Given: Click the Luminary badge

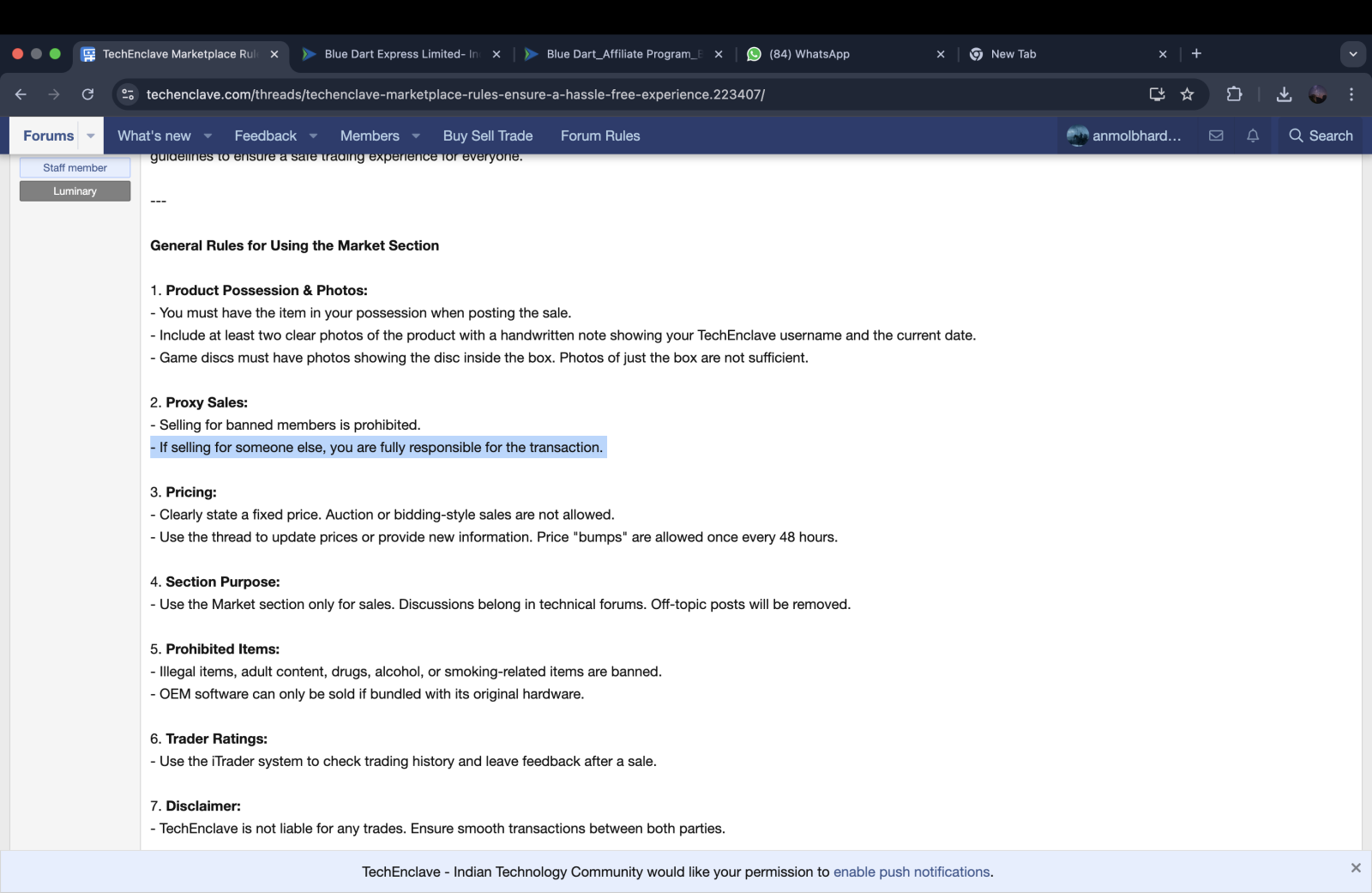Looking at the screenshot, I should (x=75, y=190).
